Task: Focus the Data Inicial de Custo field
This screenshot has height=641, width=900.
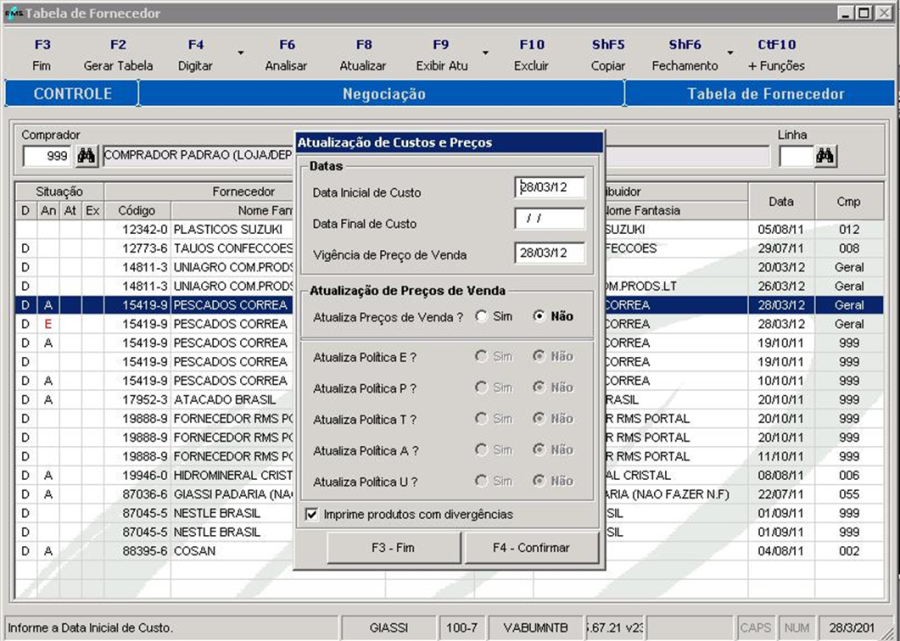Action: [x=550, y=188]
